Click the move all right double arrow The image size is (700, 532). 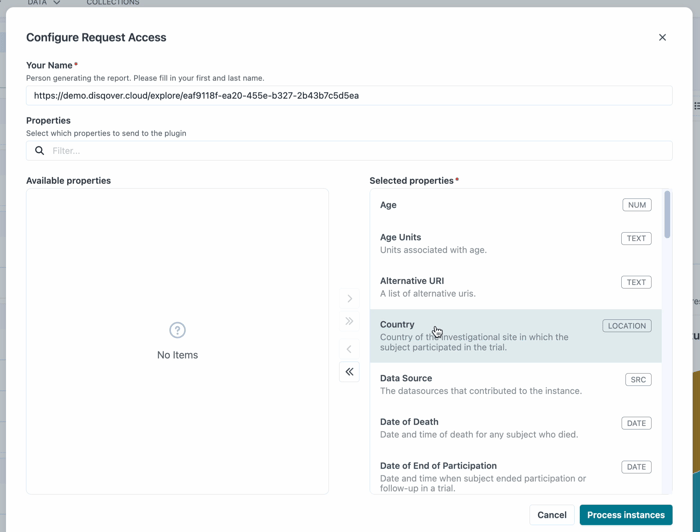click(x=349, y=321)
